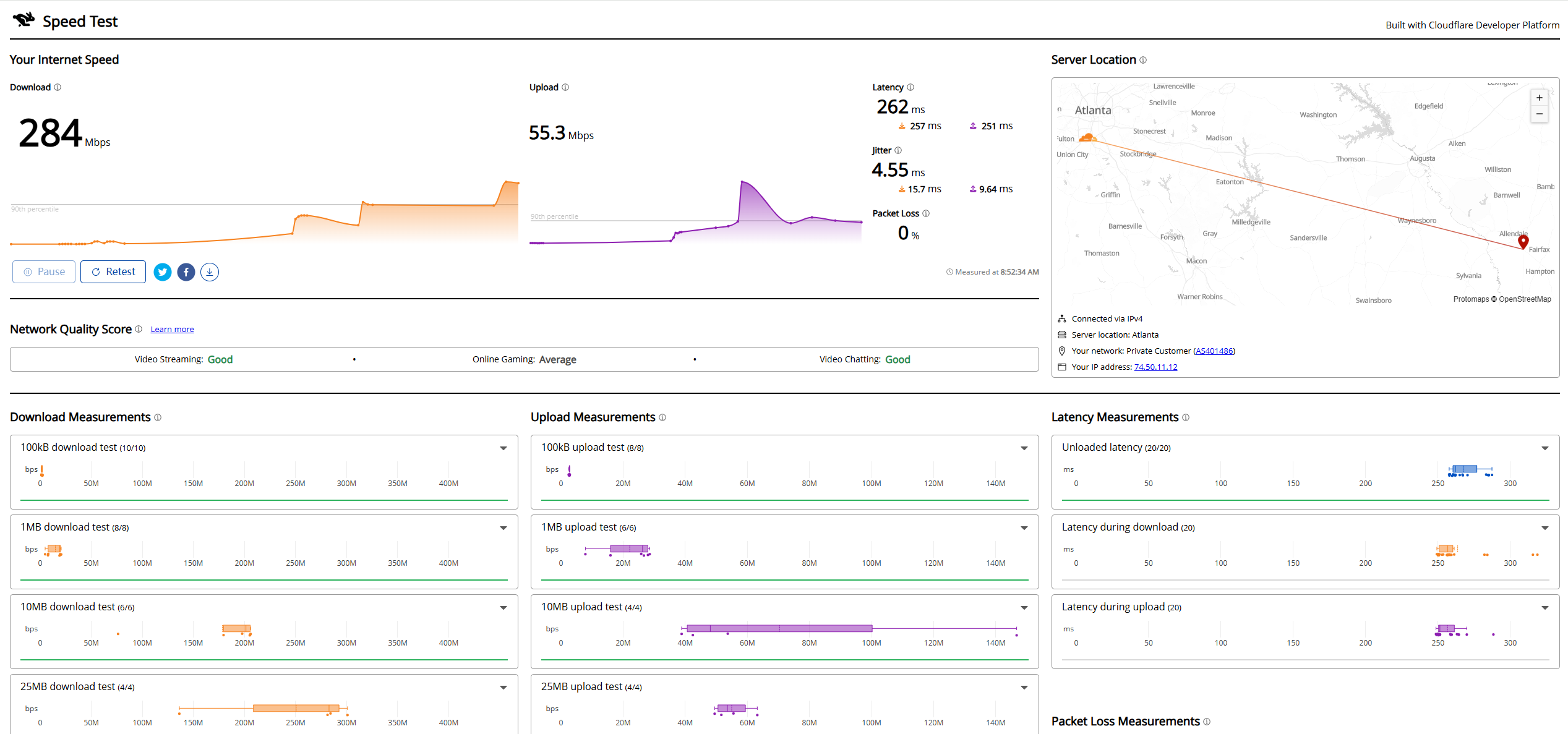Pause the speed test
The width and height of the screenshot is (1568, 734).
tap(44, 272)
